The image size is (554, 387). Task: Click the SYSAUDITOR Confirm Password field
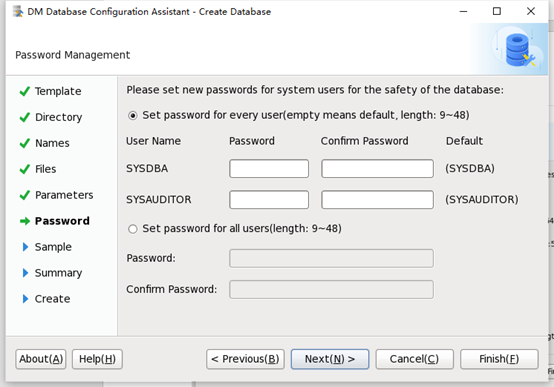click(377, 200)
